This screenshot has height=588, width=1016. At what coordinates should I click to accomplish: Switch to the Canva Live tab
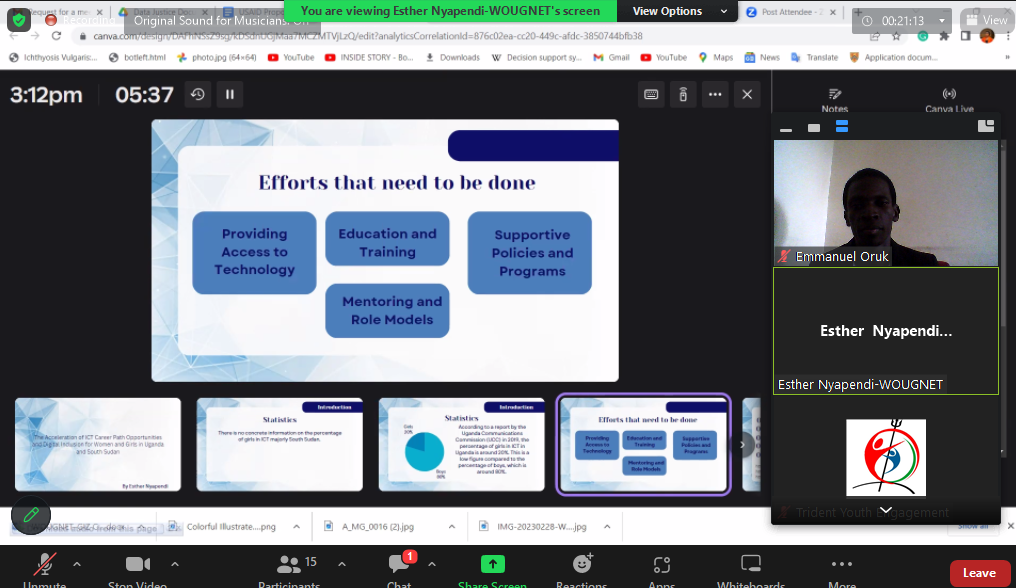click(x=949, y=100)
